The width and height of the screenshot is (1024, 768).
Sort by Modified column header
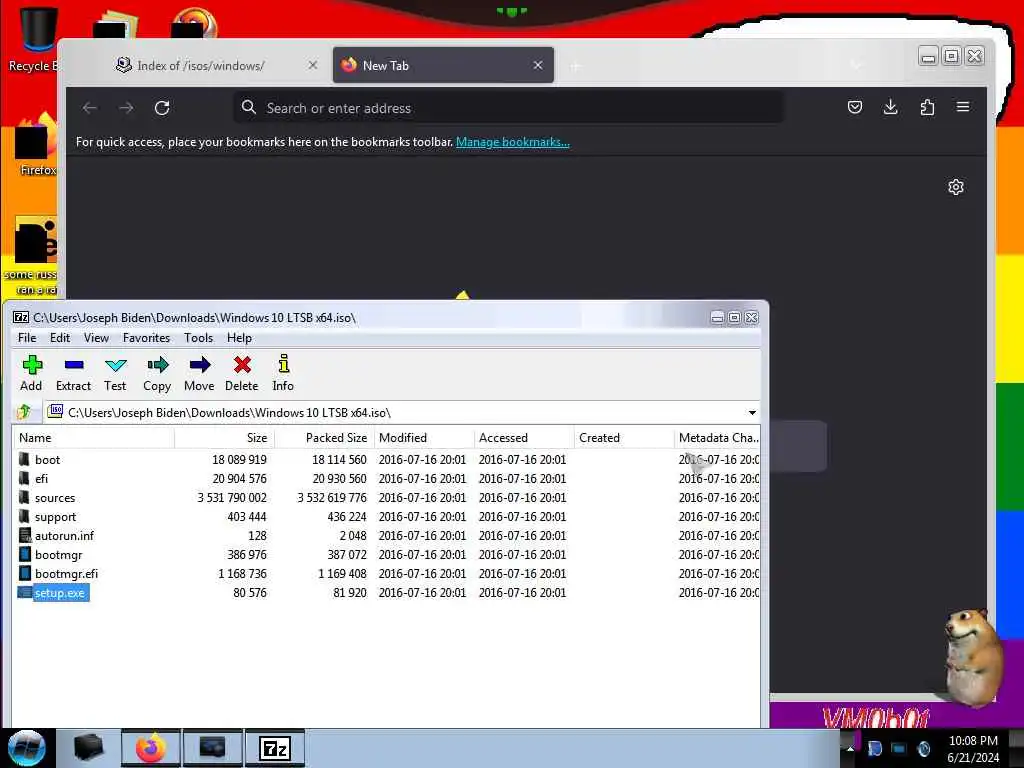tap(424, 438)
